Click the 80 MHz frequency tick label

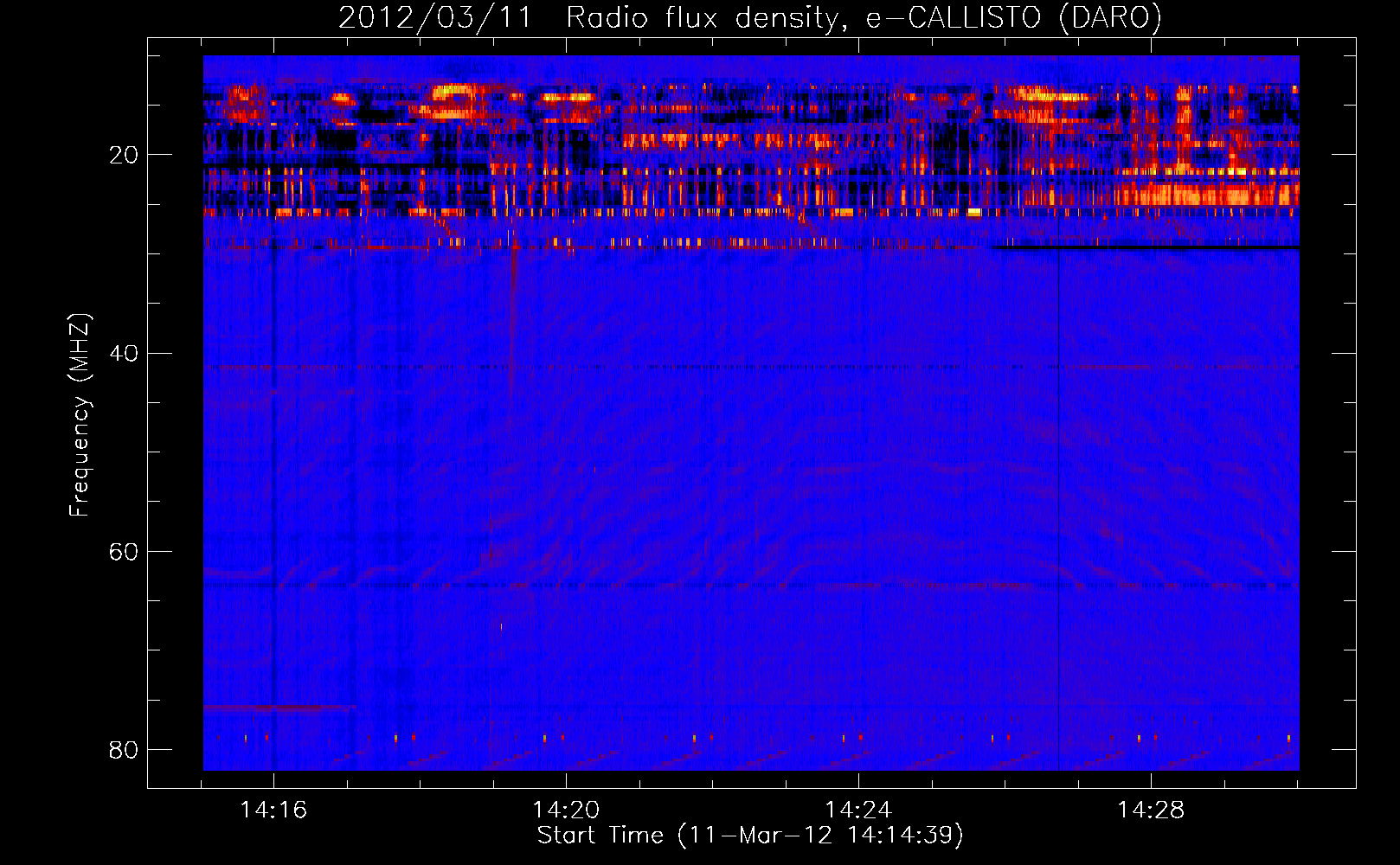[124, 749]
